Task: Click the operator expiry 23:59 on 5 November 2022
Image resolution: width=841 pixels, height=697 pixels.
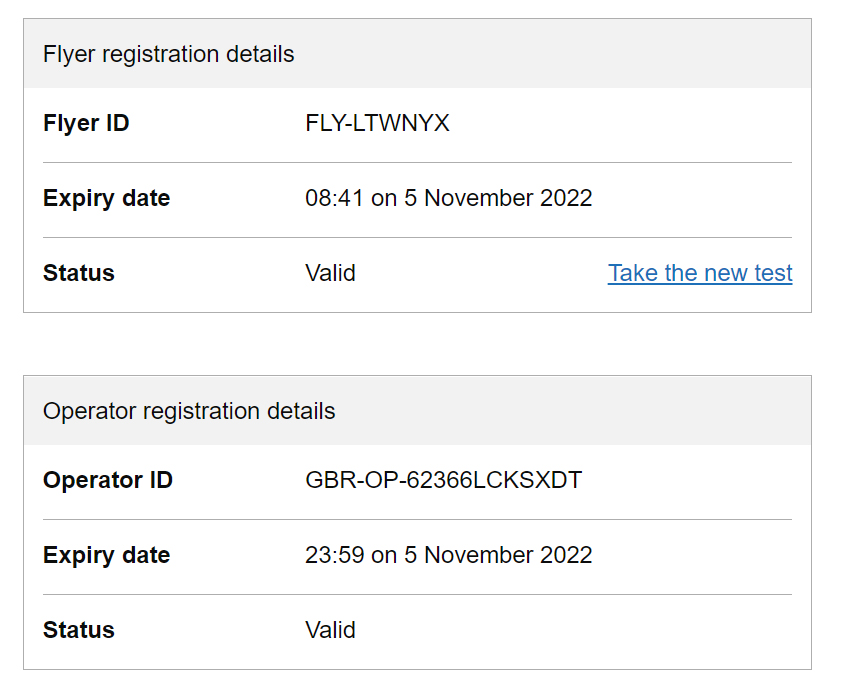Action: tap(448, 555)
